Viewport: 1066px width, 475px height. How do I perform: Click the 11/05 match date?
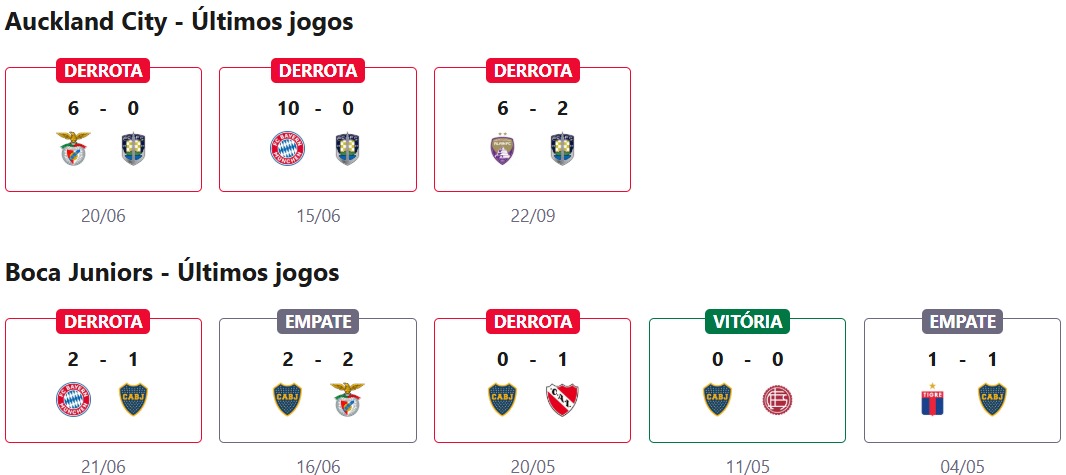[x=747, y=466]
